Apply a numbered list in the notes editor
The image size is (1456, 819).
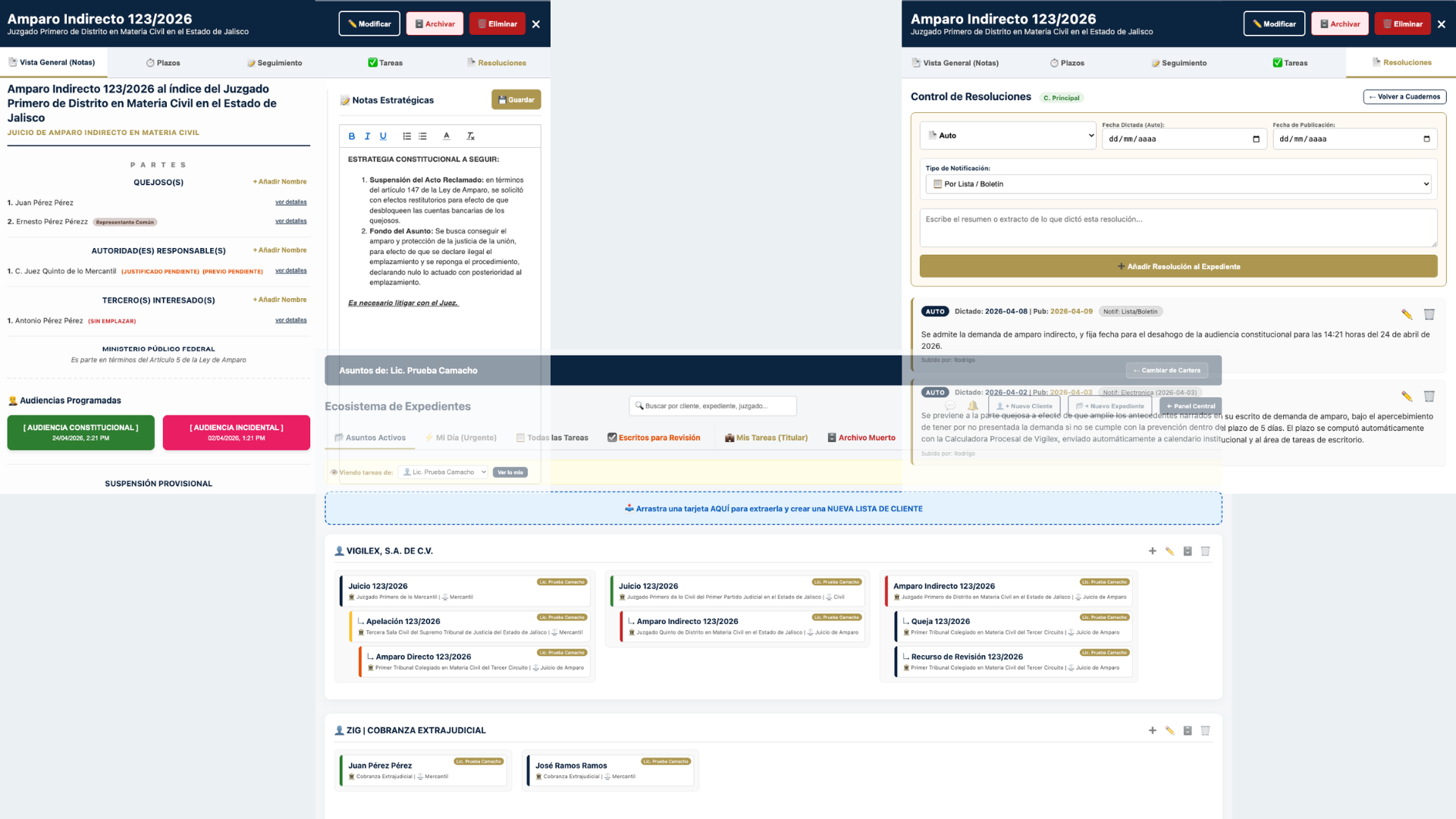coord(406,136)
